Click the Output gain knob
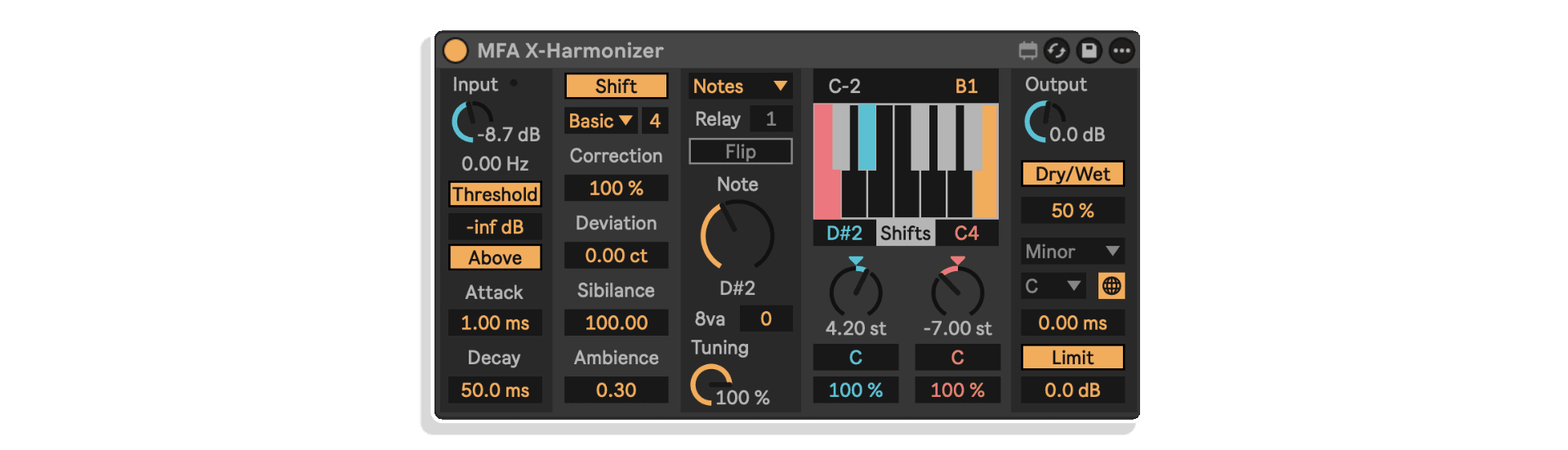 (x=1045, y=123)
